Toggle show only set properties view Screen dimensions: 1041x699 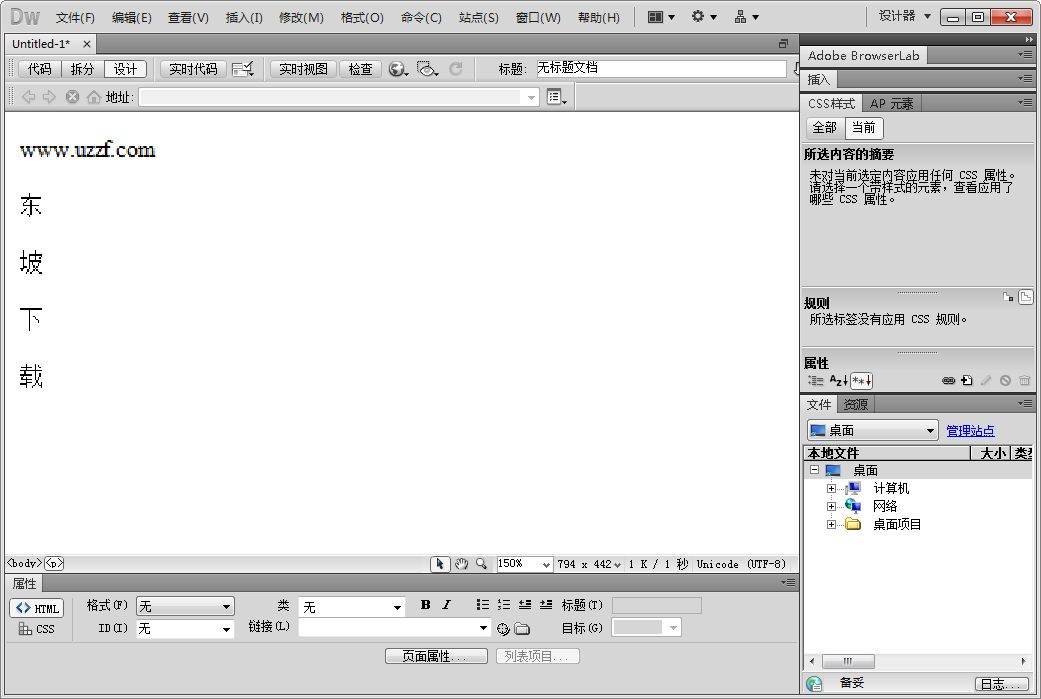(x=862, y=380)
